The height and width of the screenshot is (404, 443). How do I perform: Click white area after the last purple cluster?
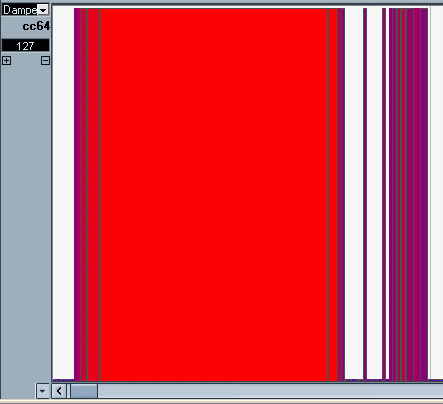tap(436, 193)
